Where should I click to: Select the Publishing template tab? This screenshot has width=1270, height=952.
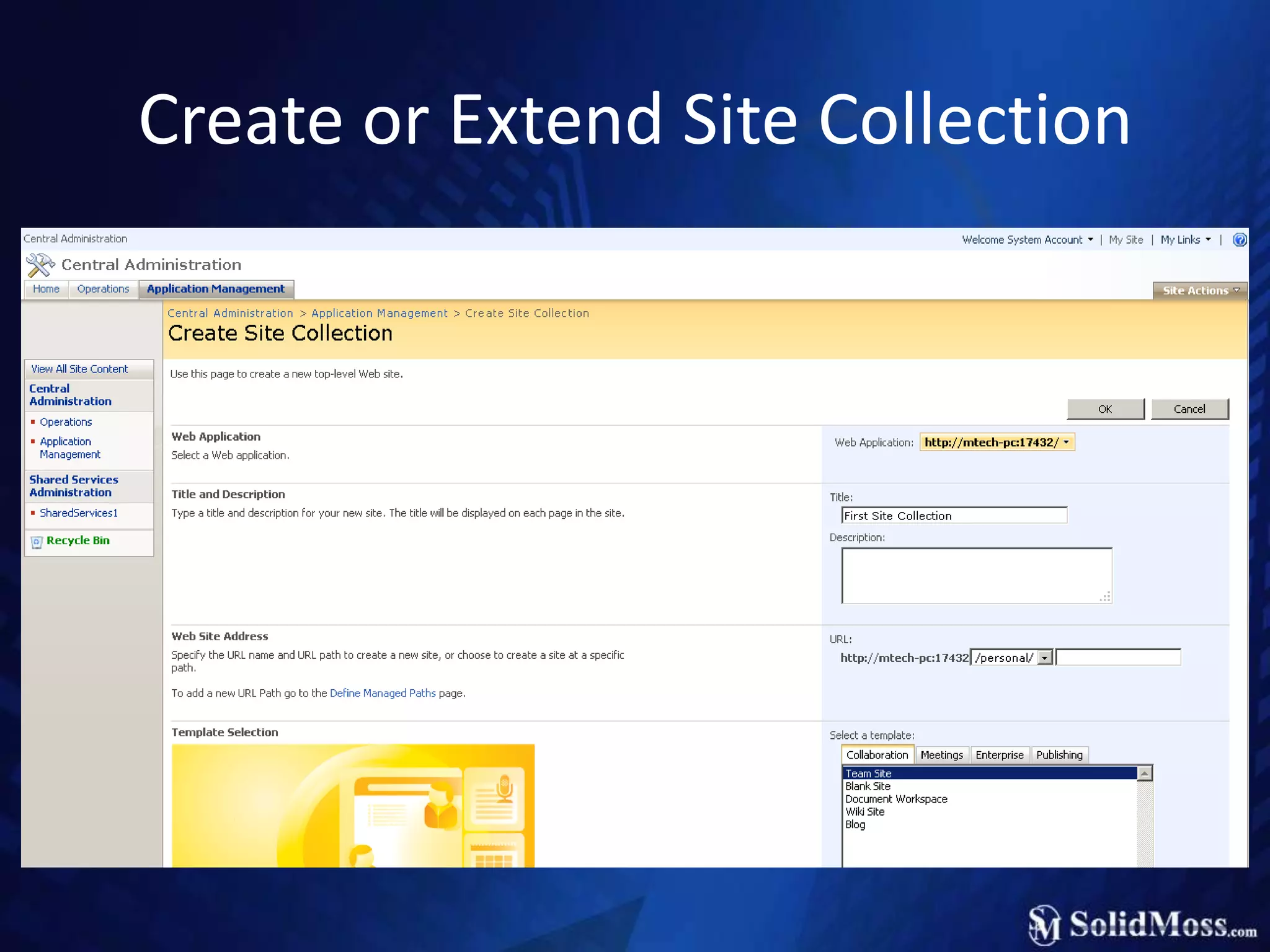[1059, 755]
